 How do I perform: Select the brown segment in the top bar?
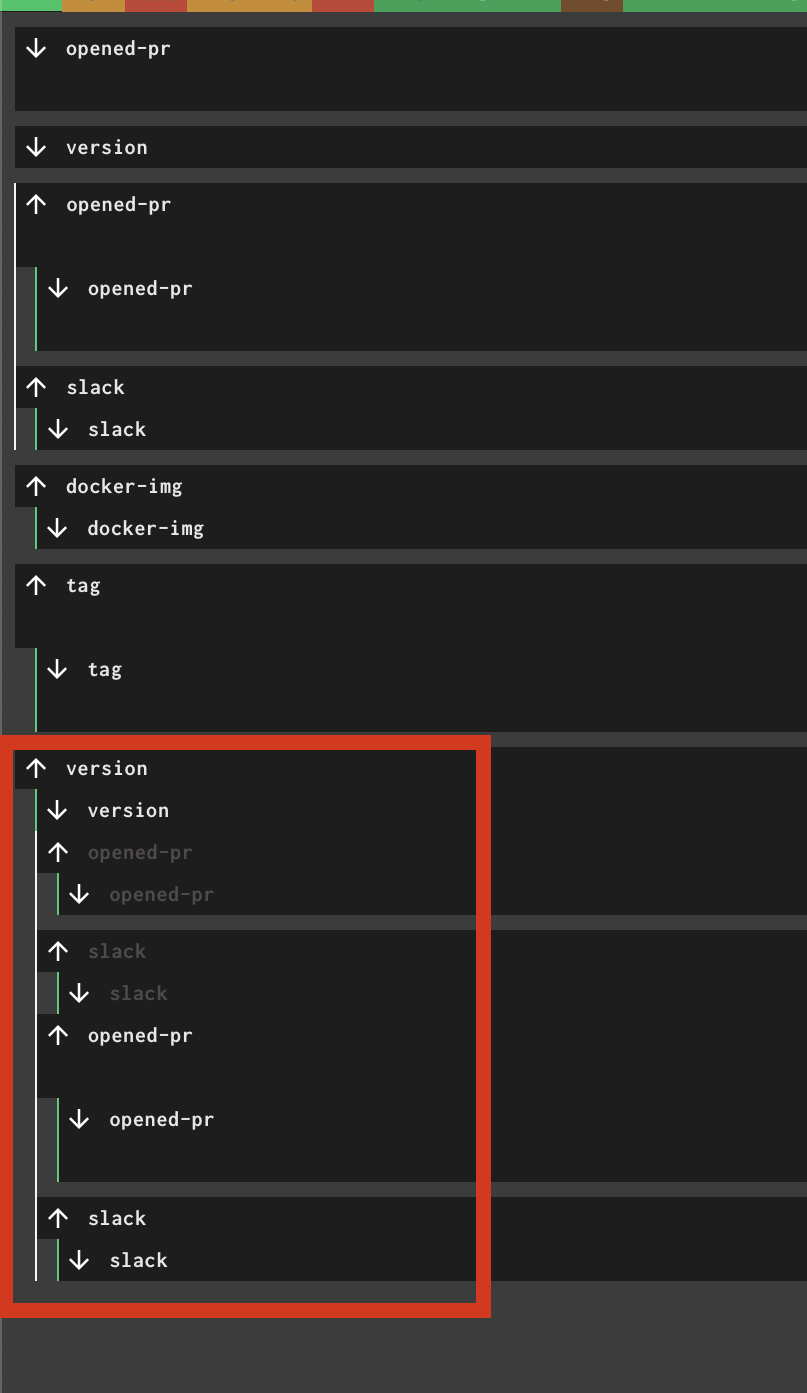(x=591, y=6)
